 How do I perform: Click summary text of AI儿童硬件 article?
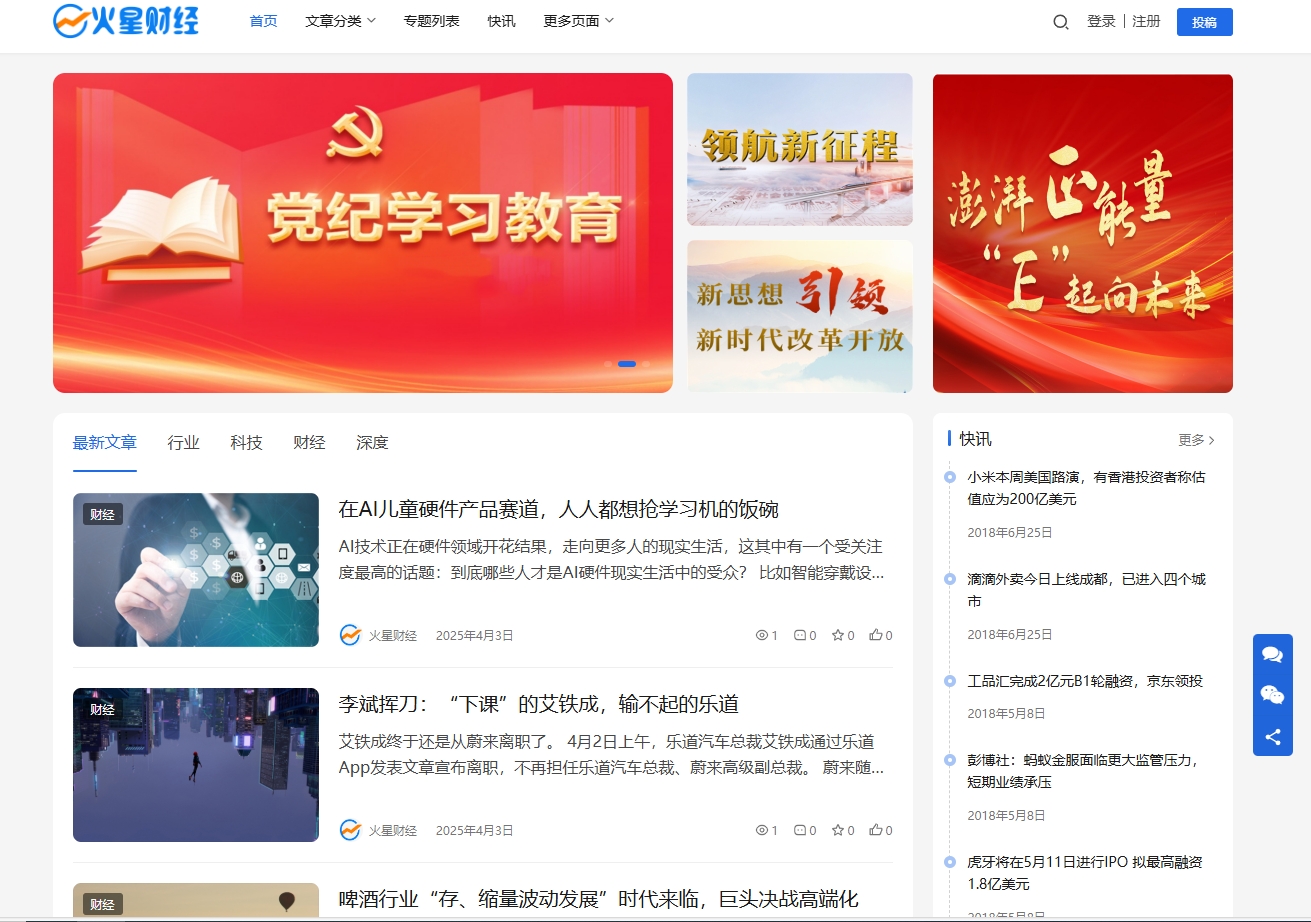611,560
